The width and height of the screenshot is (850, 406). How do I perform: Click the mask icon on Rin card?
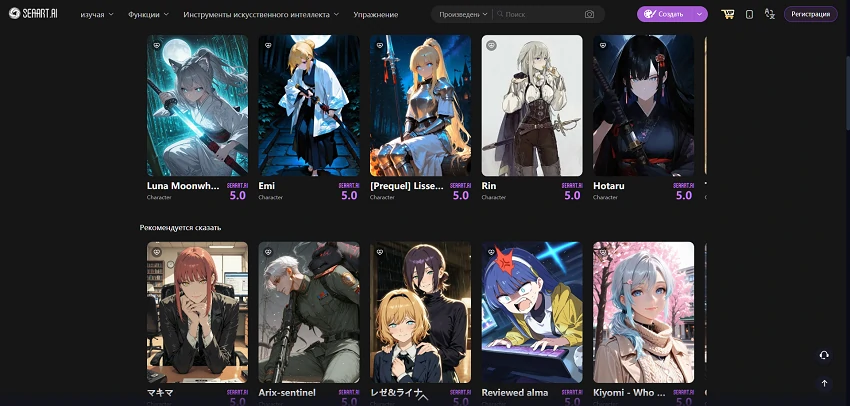pyautogui.click(x=491, y=46)
